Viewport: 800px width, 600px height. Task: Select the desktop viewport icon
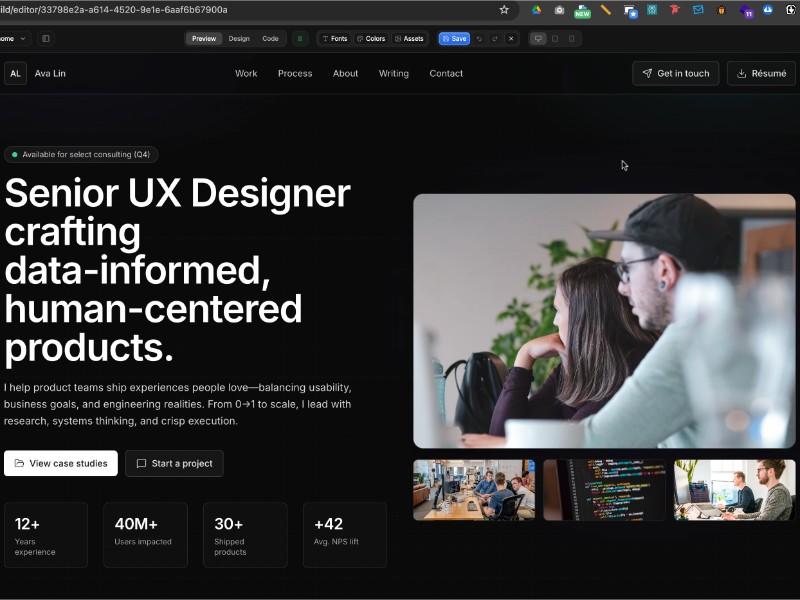pyautogui.click(x=539, y=39)
